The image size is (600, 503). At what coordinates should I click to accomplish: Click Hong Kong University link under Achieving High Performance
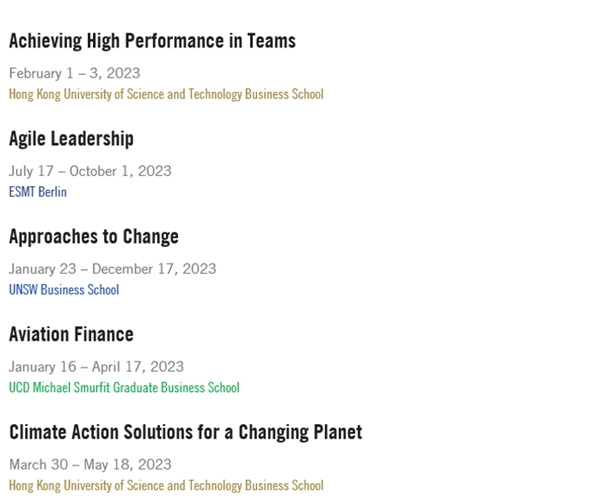pyautogui.click(x=166, y=94)
